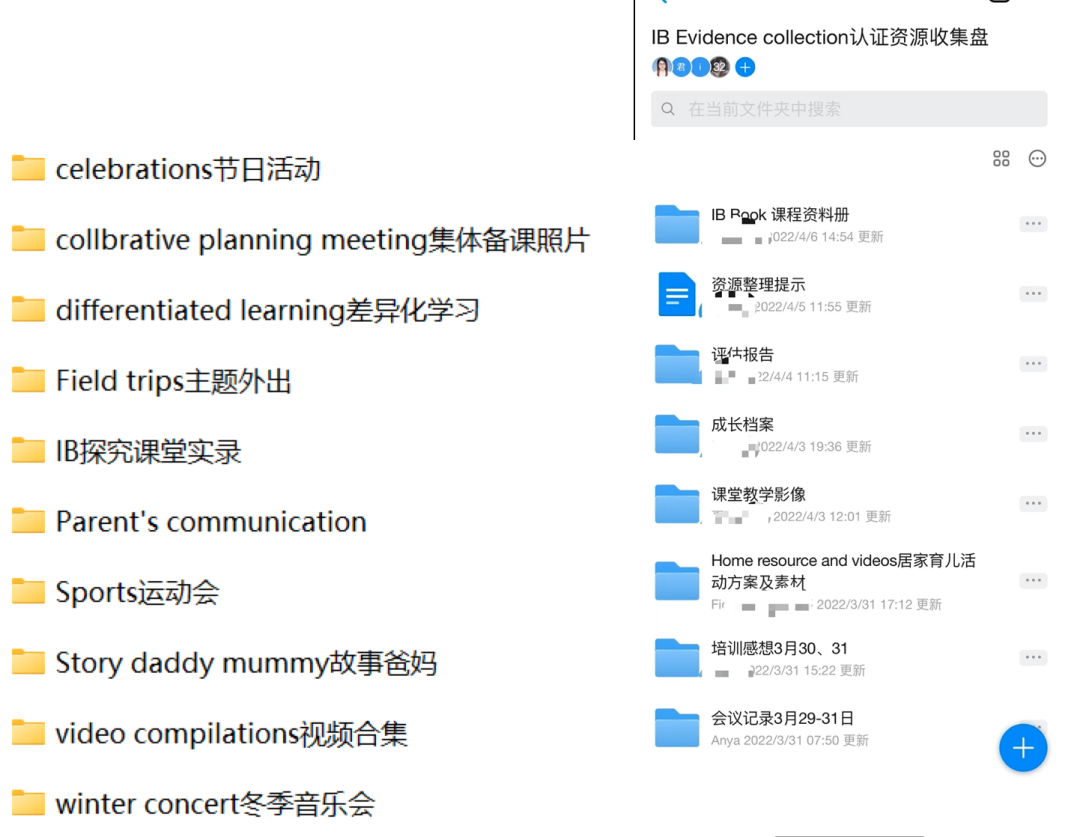The width and height of the screenshot is (1080, 837).
Task: Click the 32 member count avatar
Action: click(x=719, y=67)
